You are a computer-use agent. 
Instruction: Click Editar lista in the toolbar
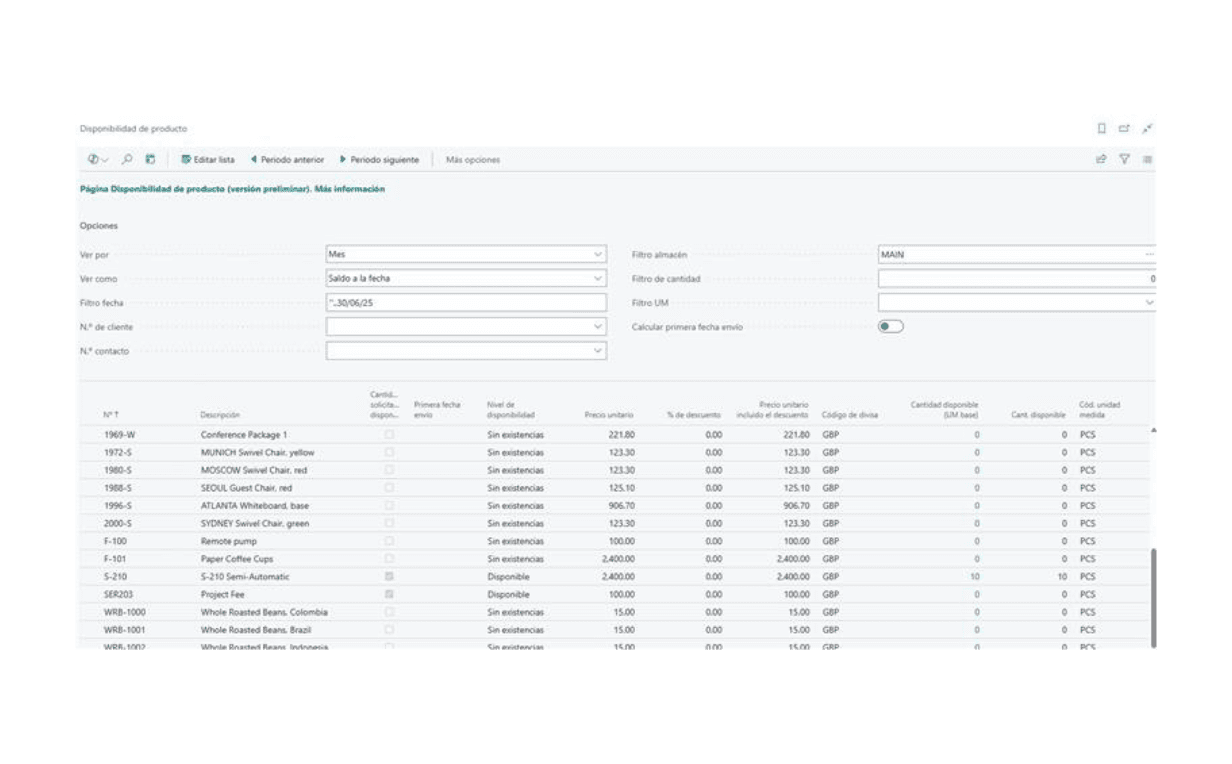pyautogui.click(x=208, y=159)
